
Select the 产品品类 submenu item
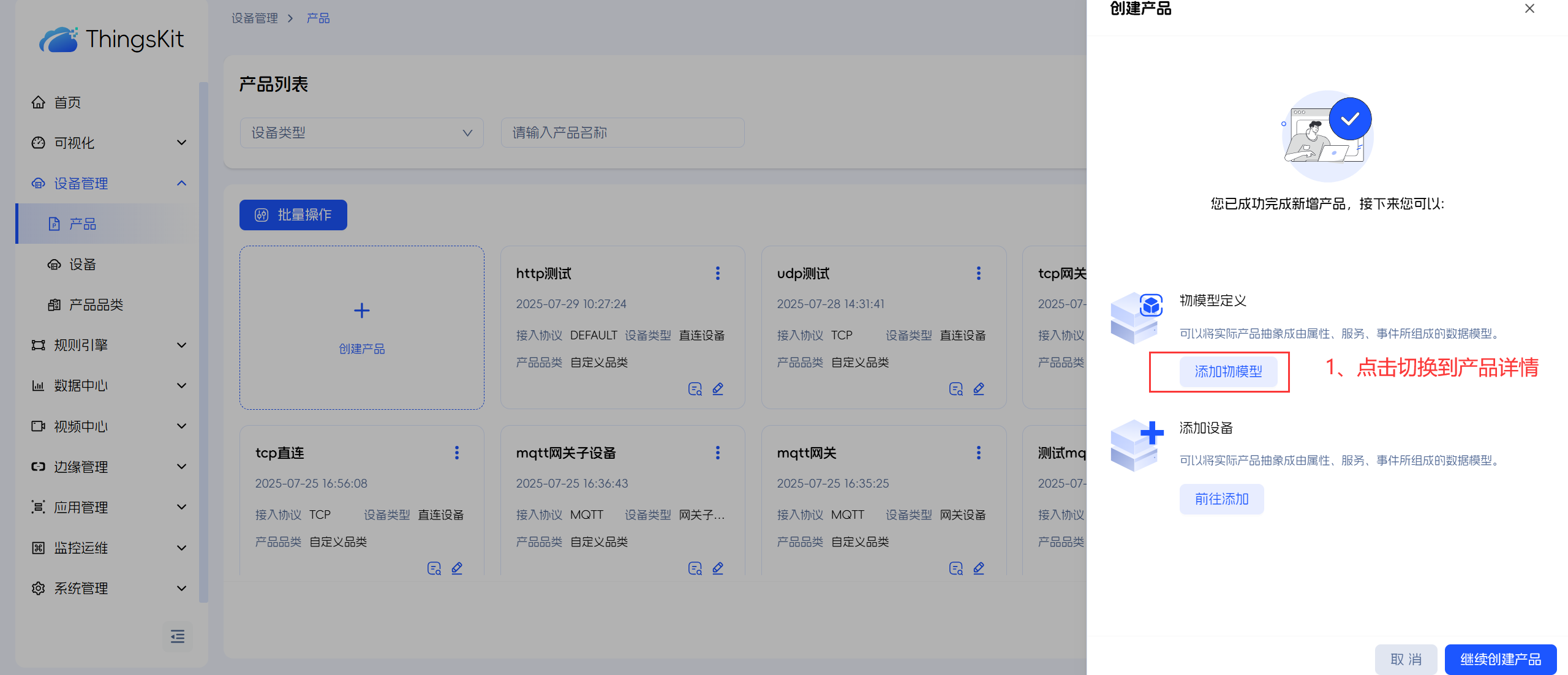(x=96, y=304)
